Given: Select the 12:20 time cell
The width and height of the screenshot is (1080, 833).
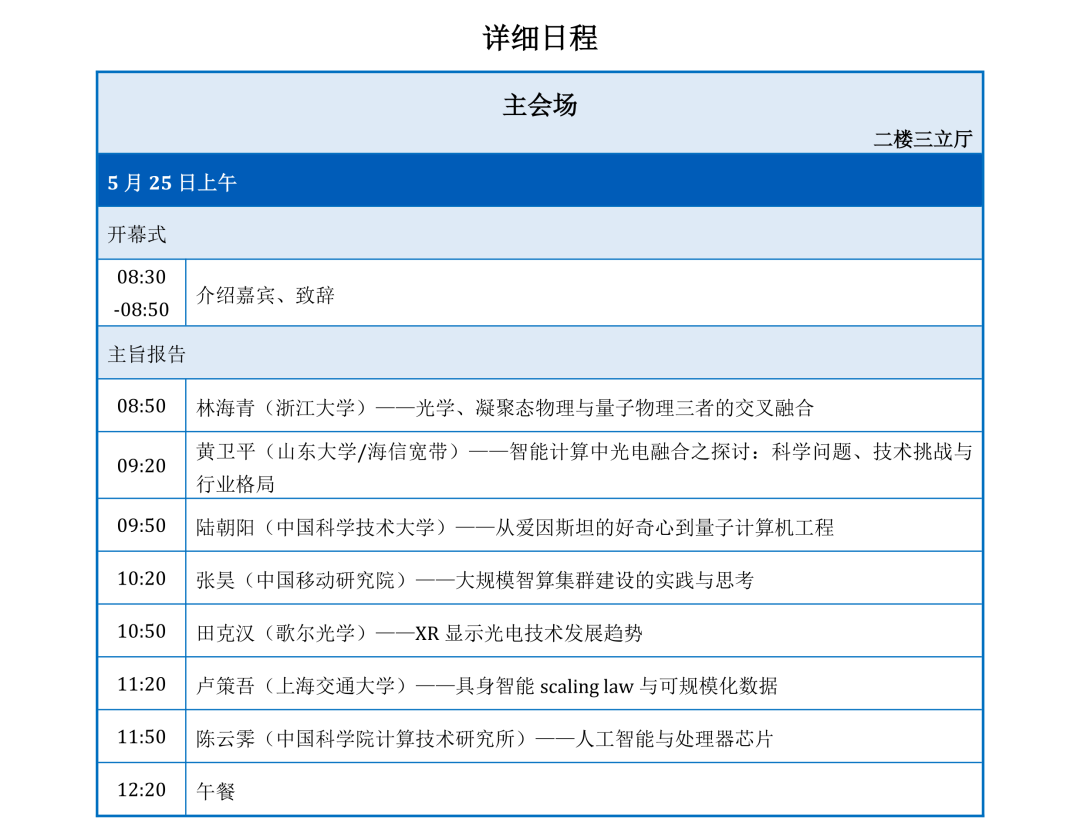Looking at the screenshot, I should [x=142, y=790].
